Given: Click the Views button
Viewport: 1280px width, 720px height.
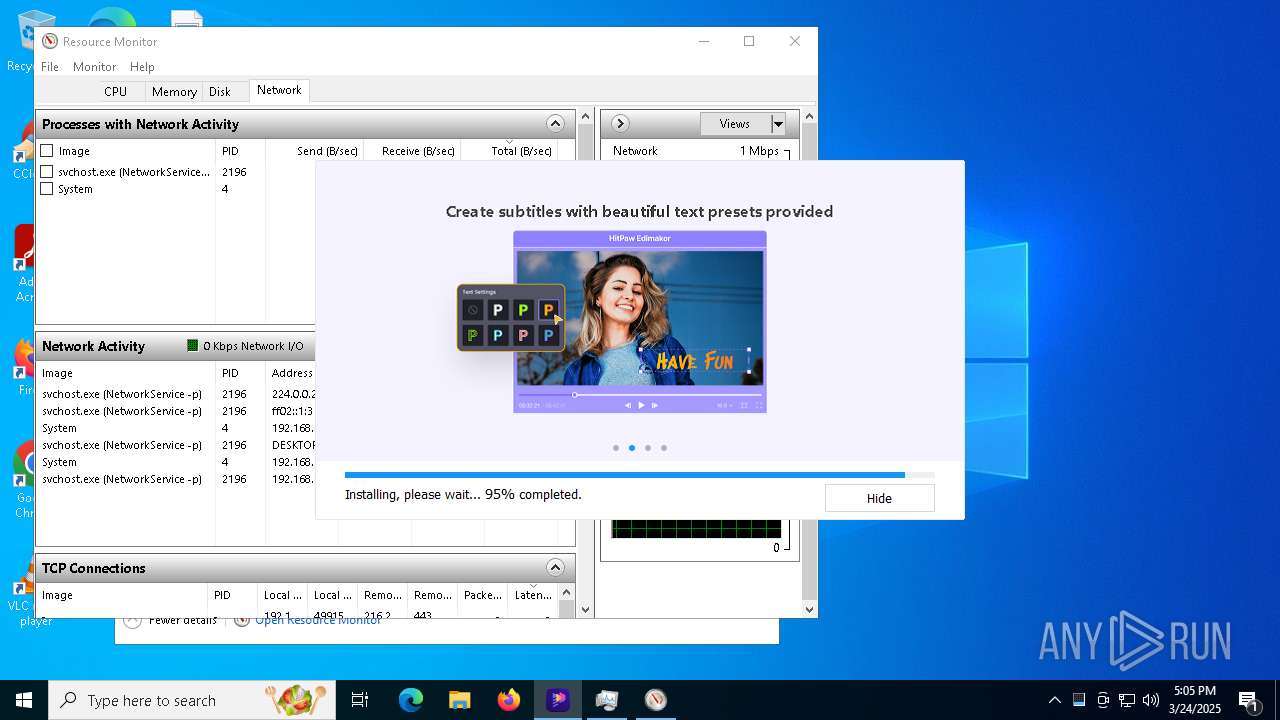Looking at the screenshot, I should point(735,124).
